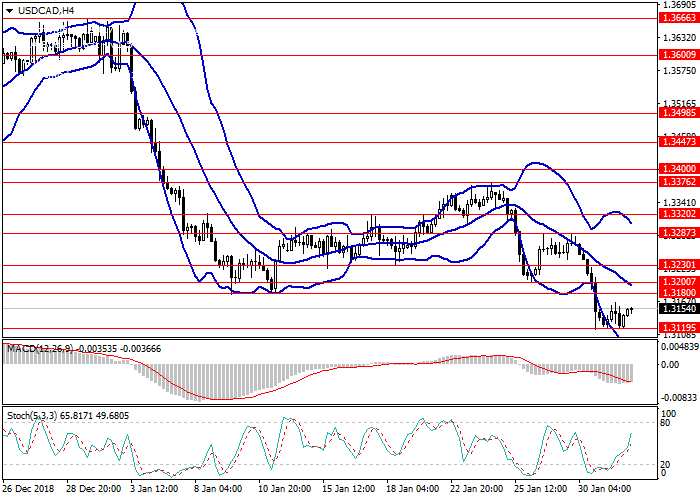700x500 pixels.
Task: Click the 1.32873 price level label
Action: (679, 232)
